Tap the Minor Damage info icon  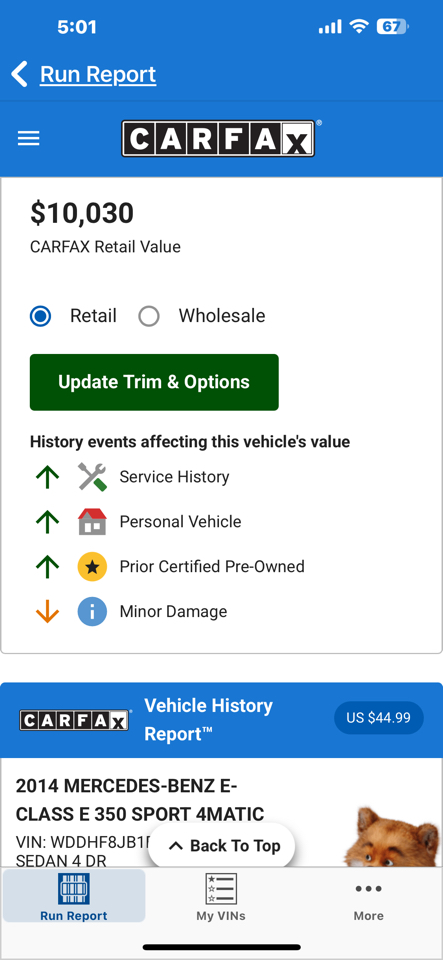tap(92, 612)
